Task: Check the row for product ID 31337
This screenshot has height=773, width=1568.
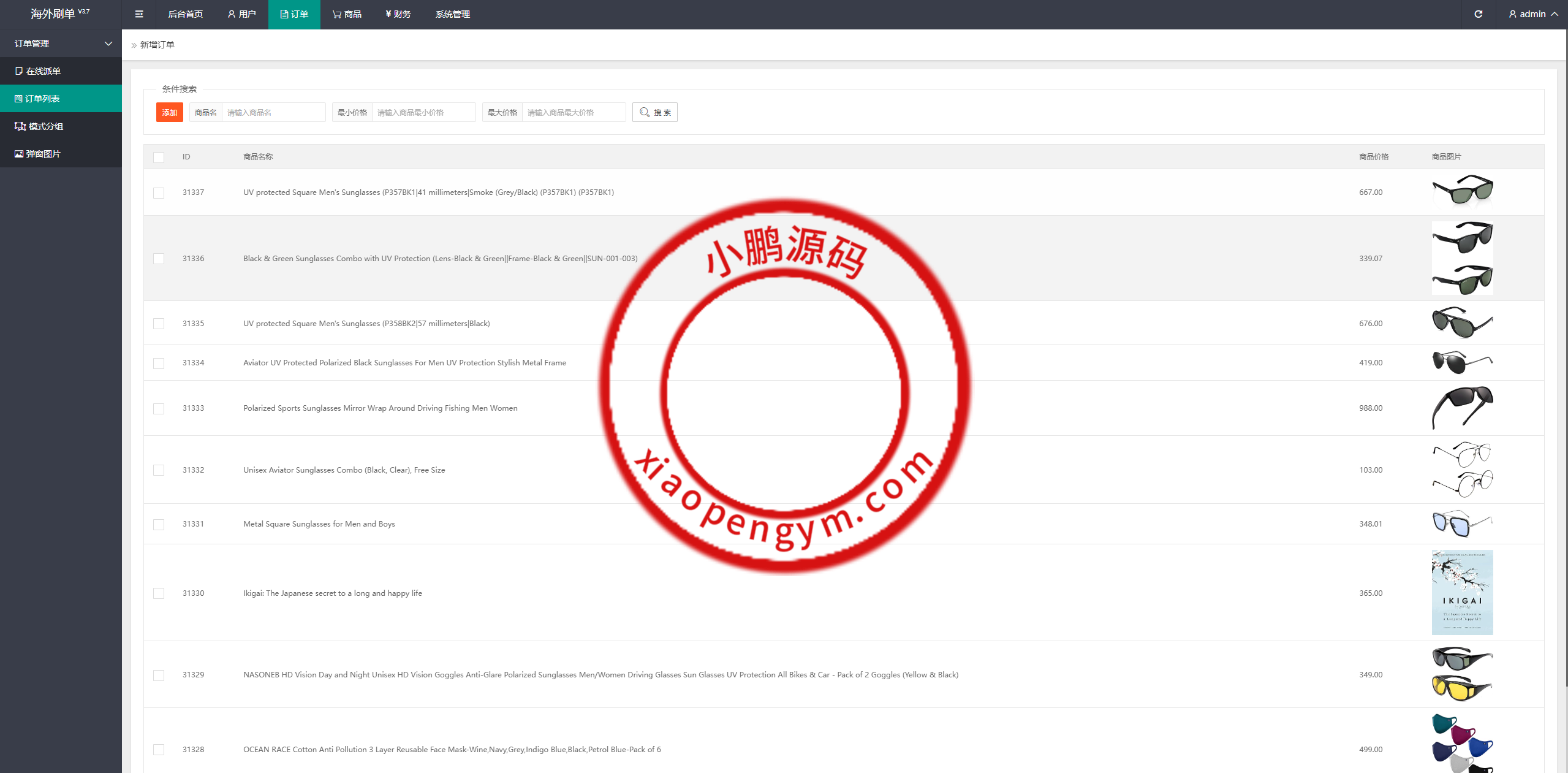Action: pos(159,192)
